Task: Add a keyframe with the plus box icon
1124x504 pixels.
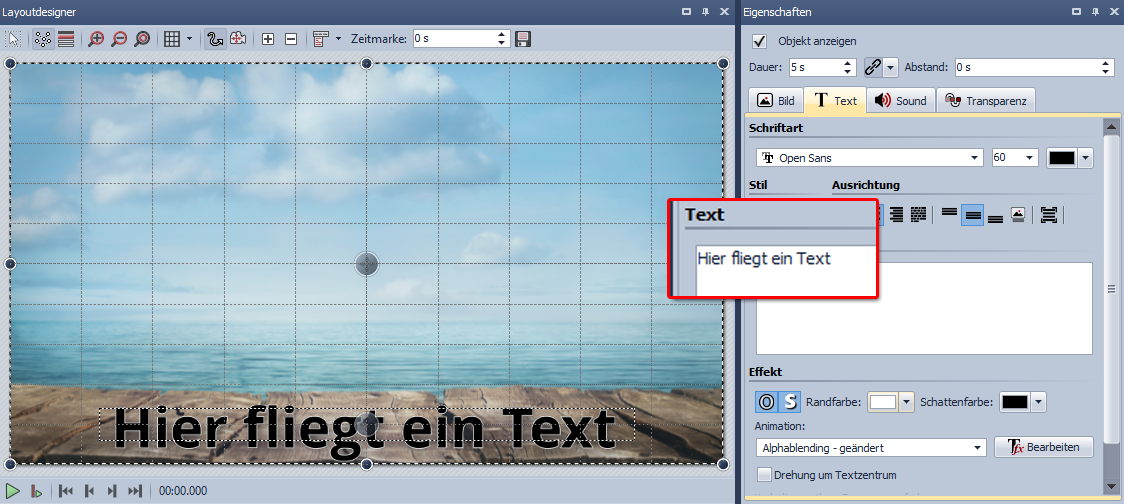Action: [x=268, y=39]
